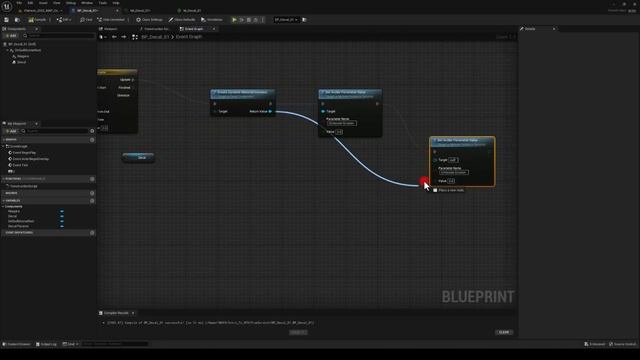This screenshot has height=360, width=640.
Task: Click the Stop playback icon
Action: [249, 20]
